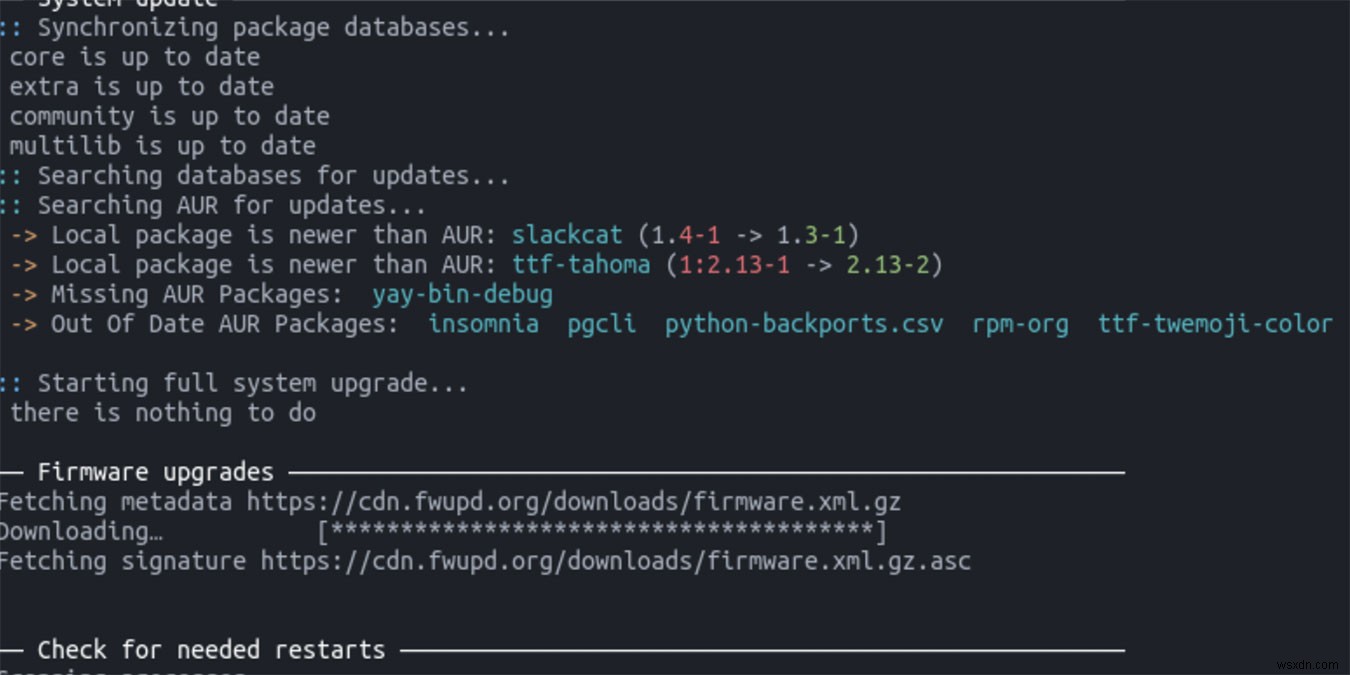Click the slackcat package name
The height and width of the screenshot is (675, 1350).
point(567,235)
